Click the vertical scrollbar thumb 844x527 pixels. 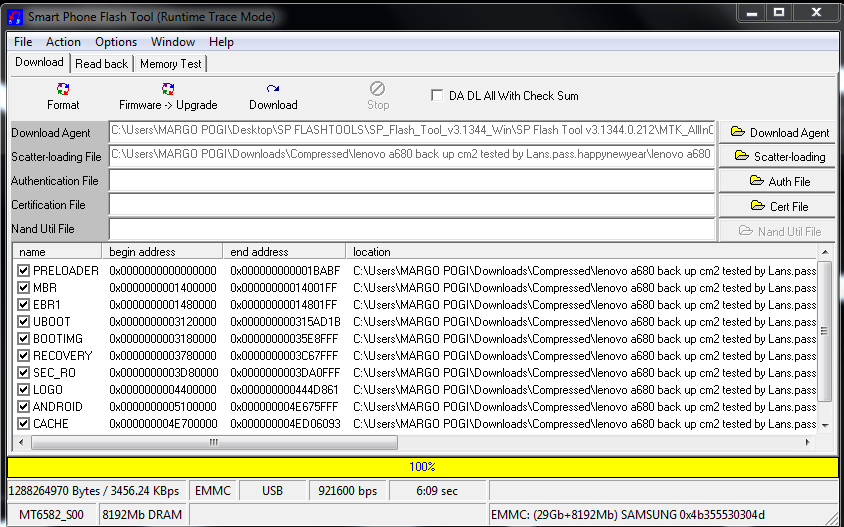click(x=825, y=331)
